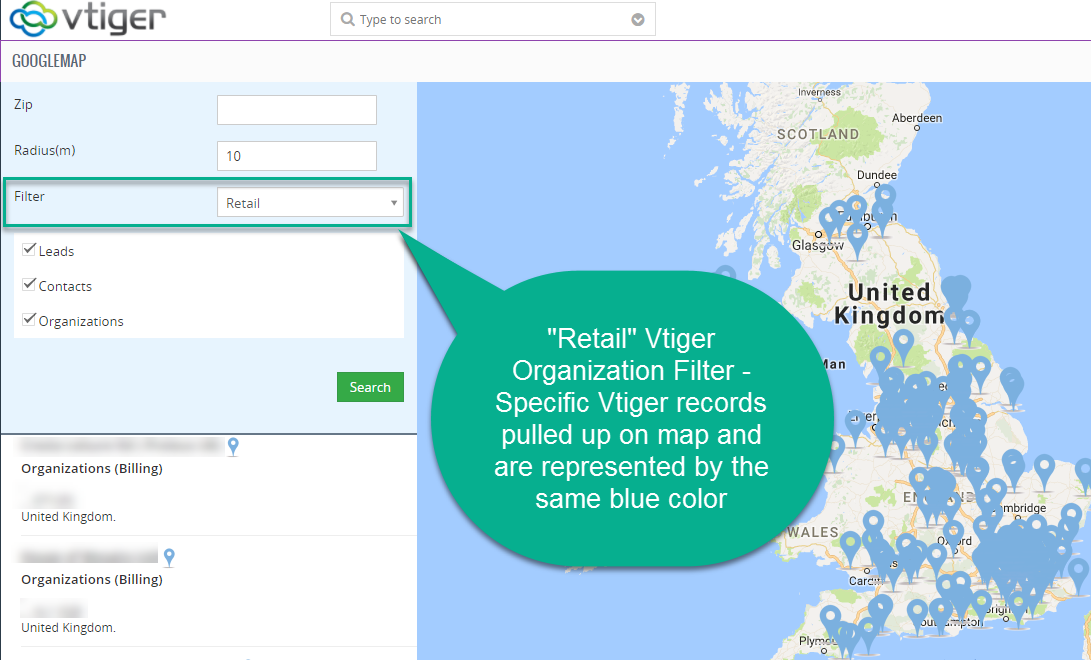Image resolution: width=1091 pixels, height=660 pixels.
Task: Toggle the Contacts checkbox
Action: click(x=29, y=285)
